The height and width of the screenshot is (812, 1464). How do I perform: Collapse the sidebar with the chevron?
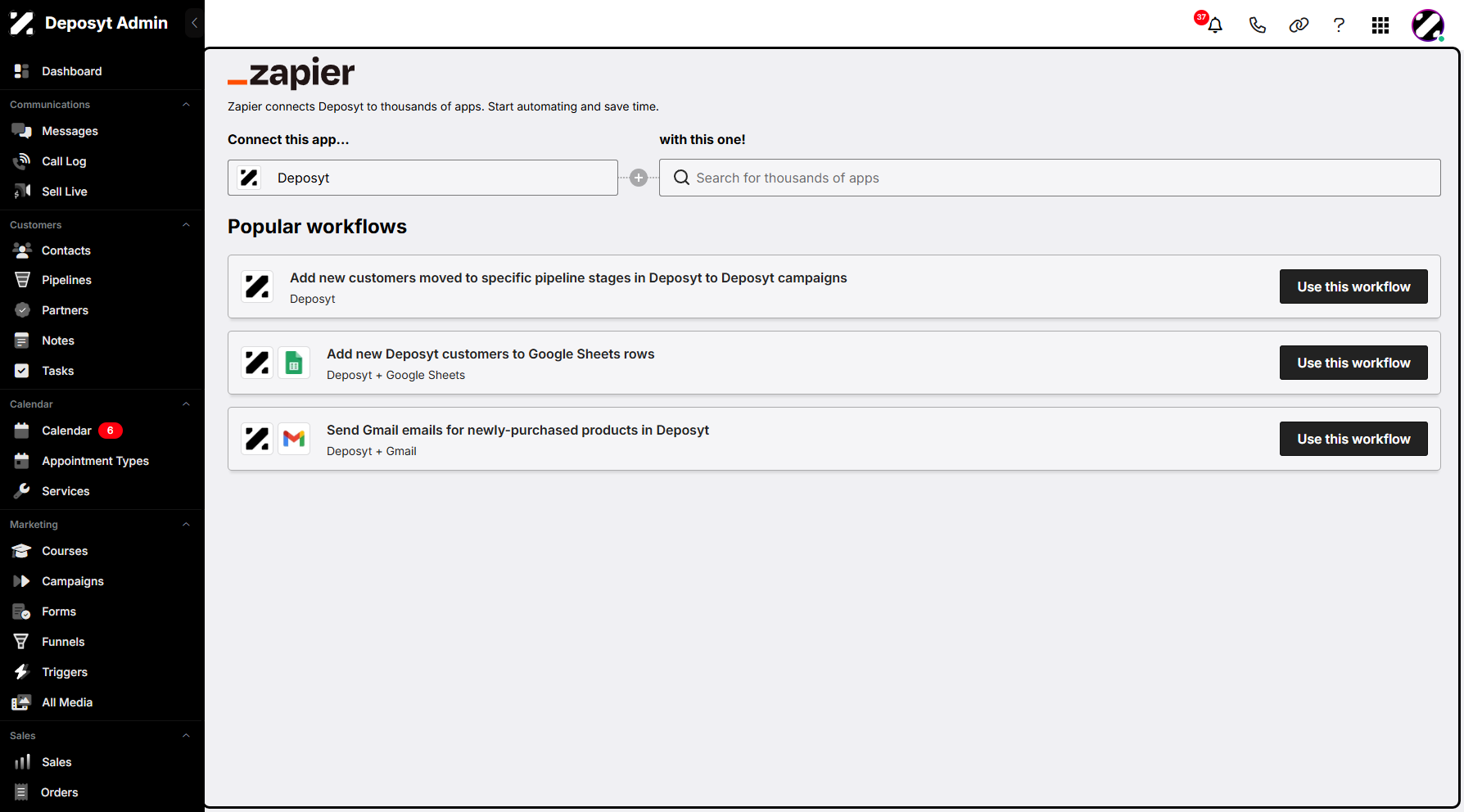(x=194, y=23)
